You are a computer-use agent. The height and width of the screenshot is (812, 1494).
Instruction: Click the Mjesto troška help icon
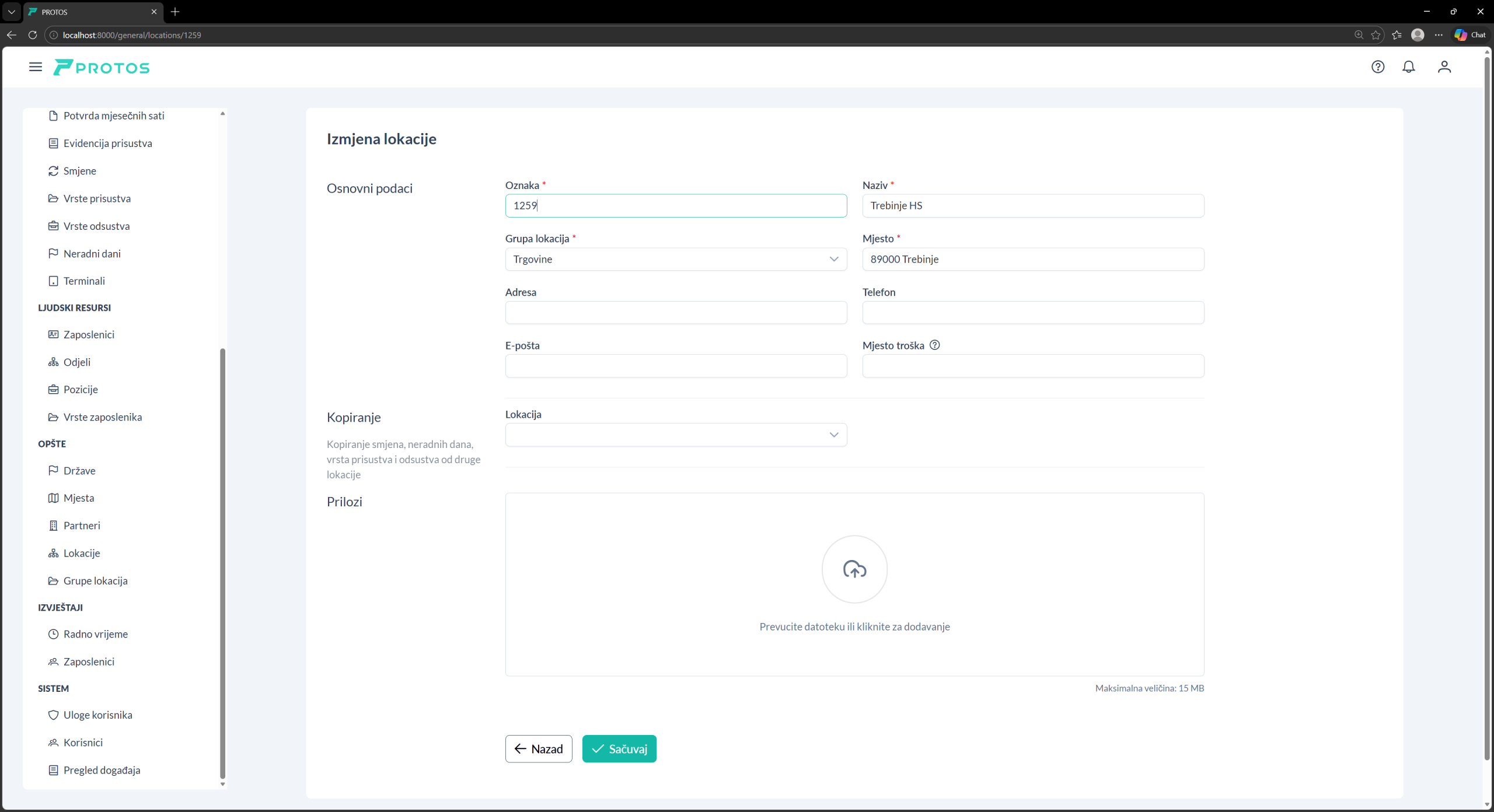point(934,345)
